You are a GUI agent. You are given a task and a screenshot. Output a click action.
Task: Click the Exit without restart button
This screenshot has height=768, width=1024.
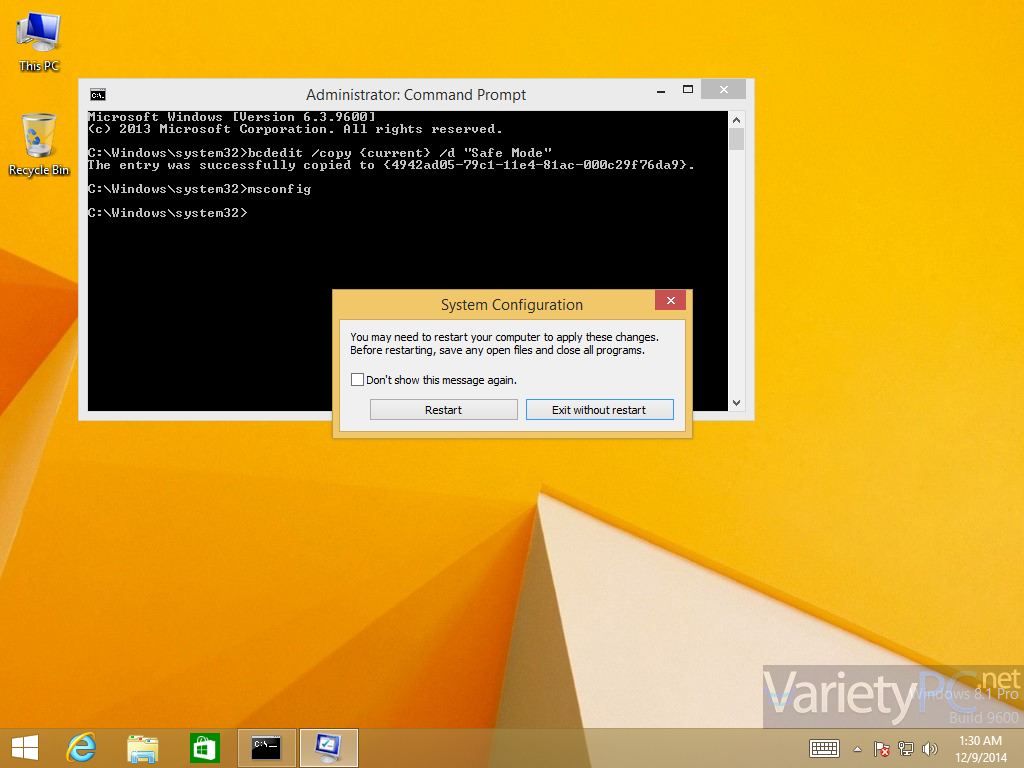pos(599,409)
